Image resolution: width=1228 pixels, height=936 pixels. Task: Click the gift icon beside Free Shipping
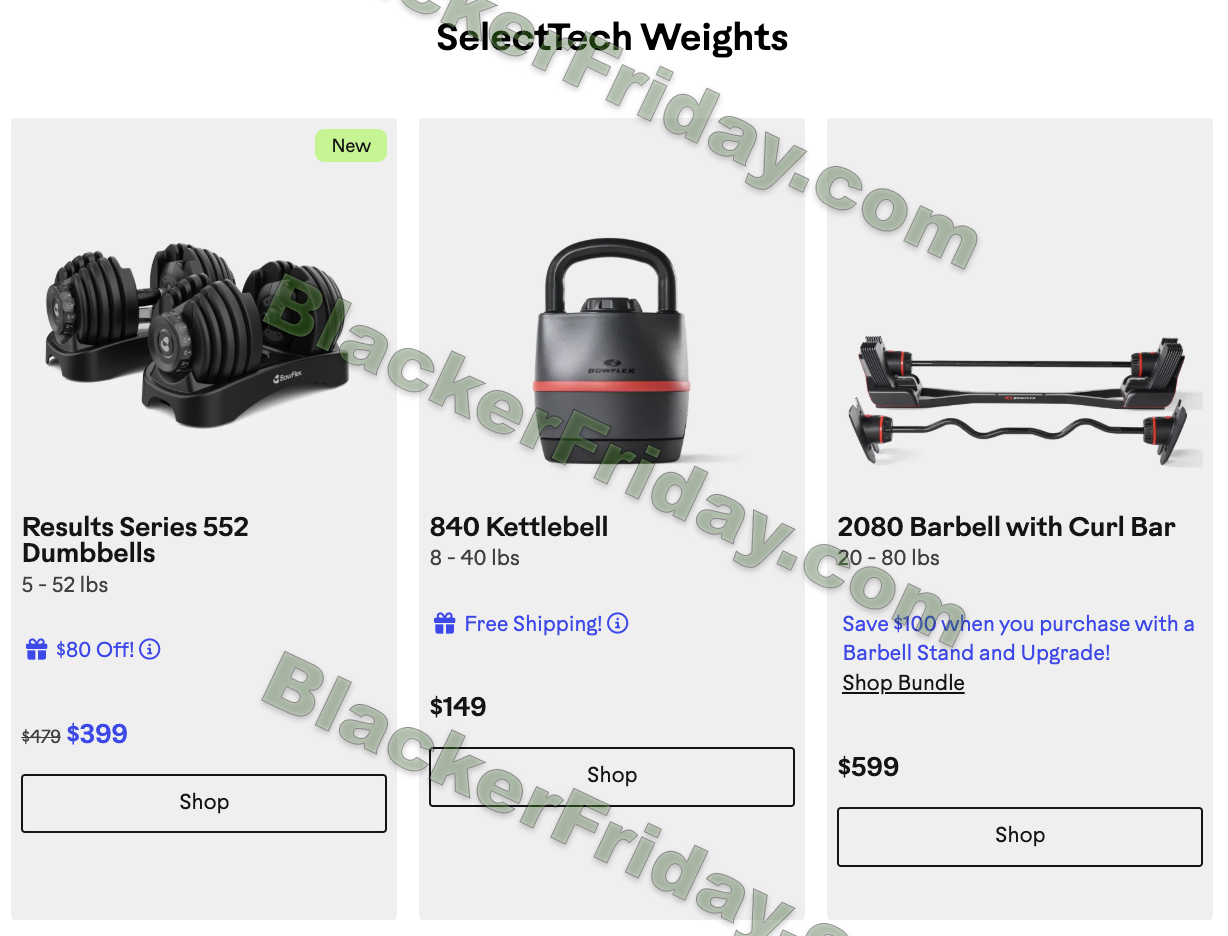point(444,624)
